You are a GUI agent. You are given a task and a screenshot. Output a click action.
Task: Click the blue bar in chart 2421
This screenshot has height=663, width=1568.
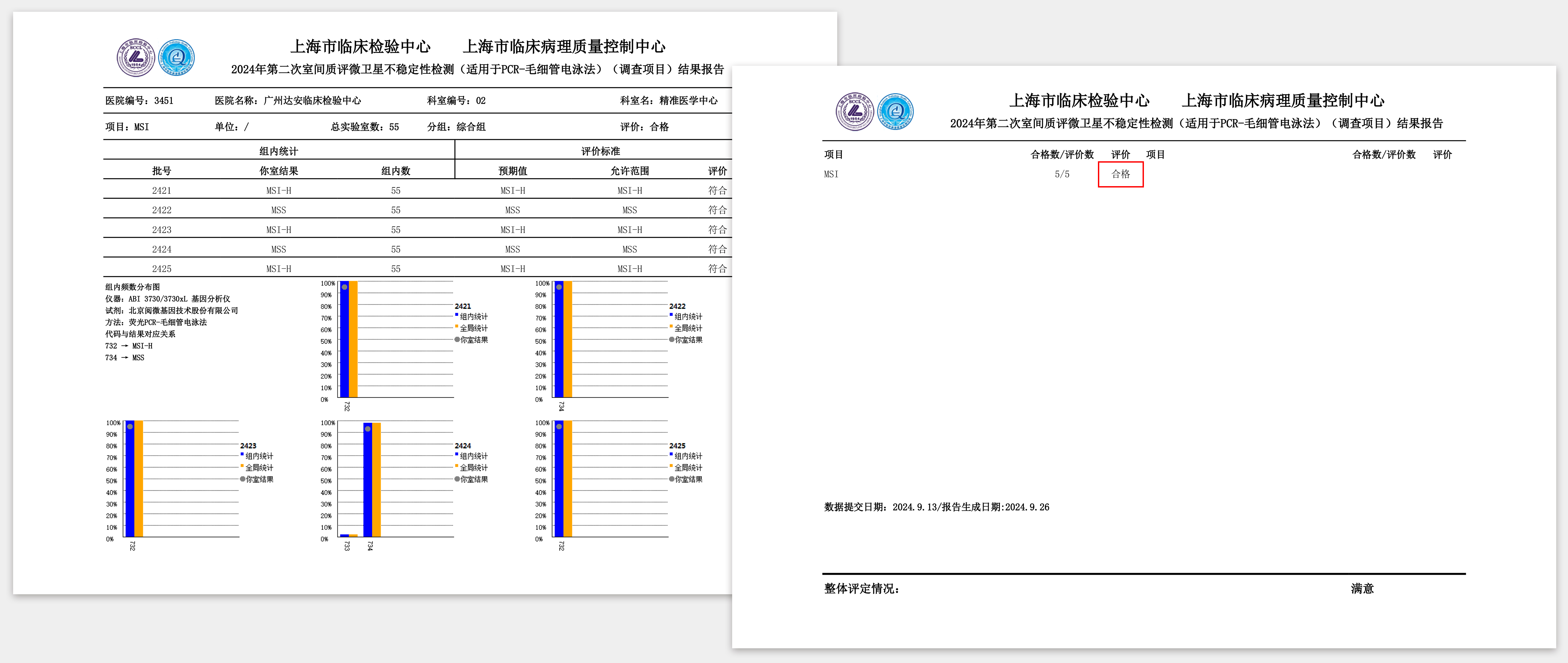pyautogui.click(x=344, y=339)
